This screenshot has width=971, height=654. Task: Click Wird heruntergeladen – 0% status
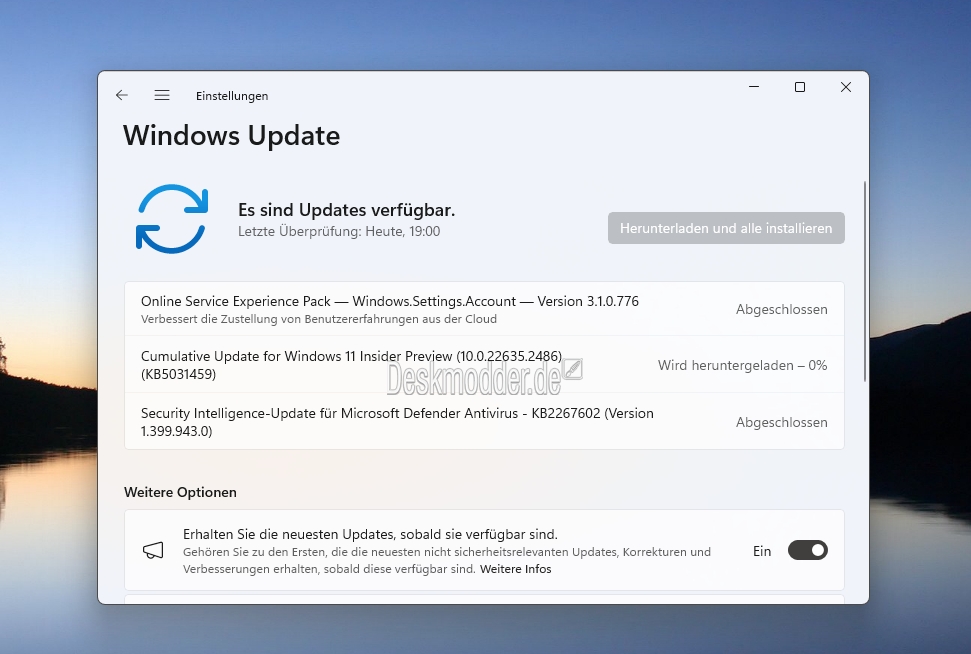point(742,365)
